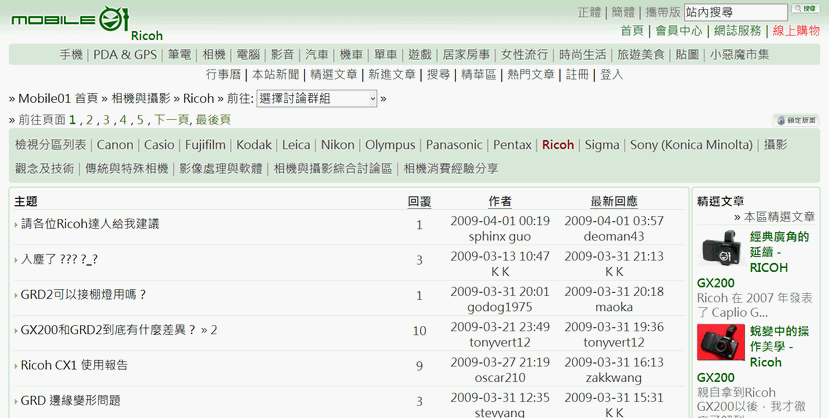
Task: Open the Leica subforum tab
Action: pos(296,145)
